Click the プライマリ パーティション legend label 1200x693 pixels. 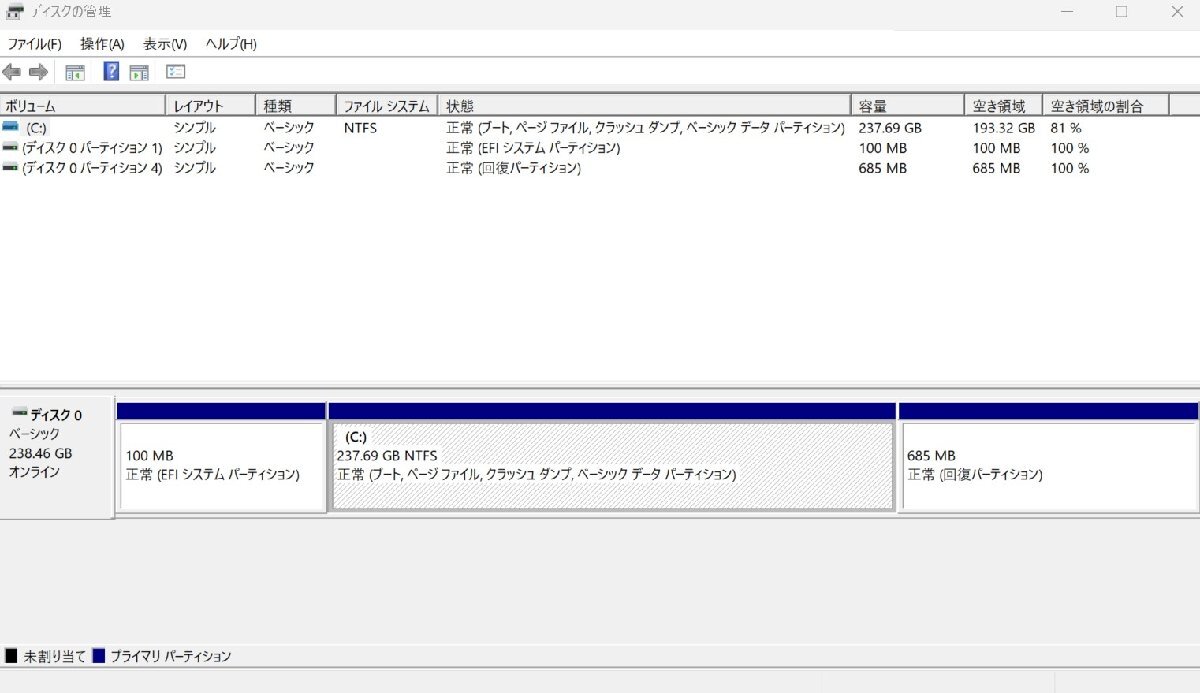point(170,656)
